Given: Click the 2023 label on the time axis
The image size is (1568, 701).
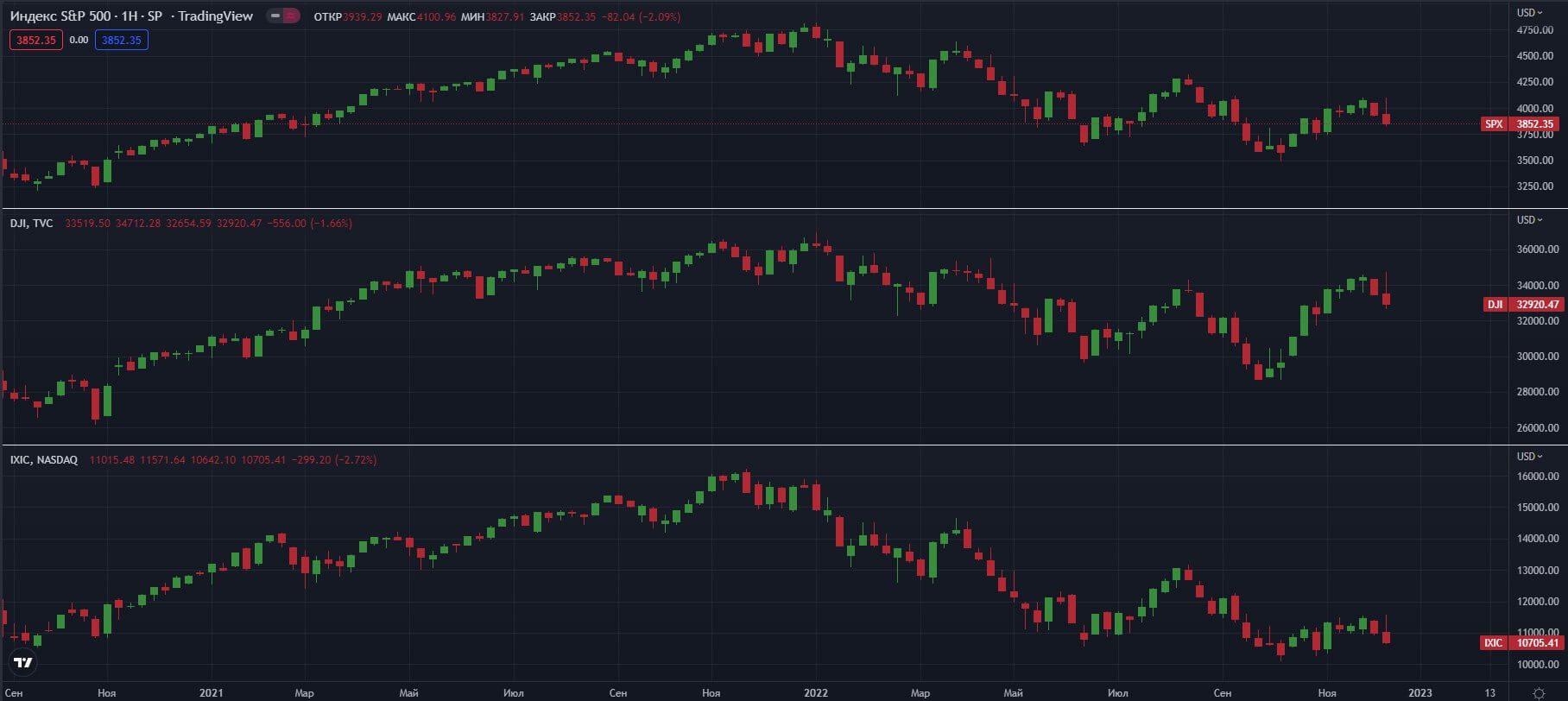Looking at the screenshot, I should pyautogui.click(x=1419, y=692).
